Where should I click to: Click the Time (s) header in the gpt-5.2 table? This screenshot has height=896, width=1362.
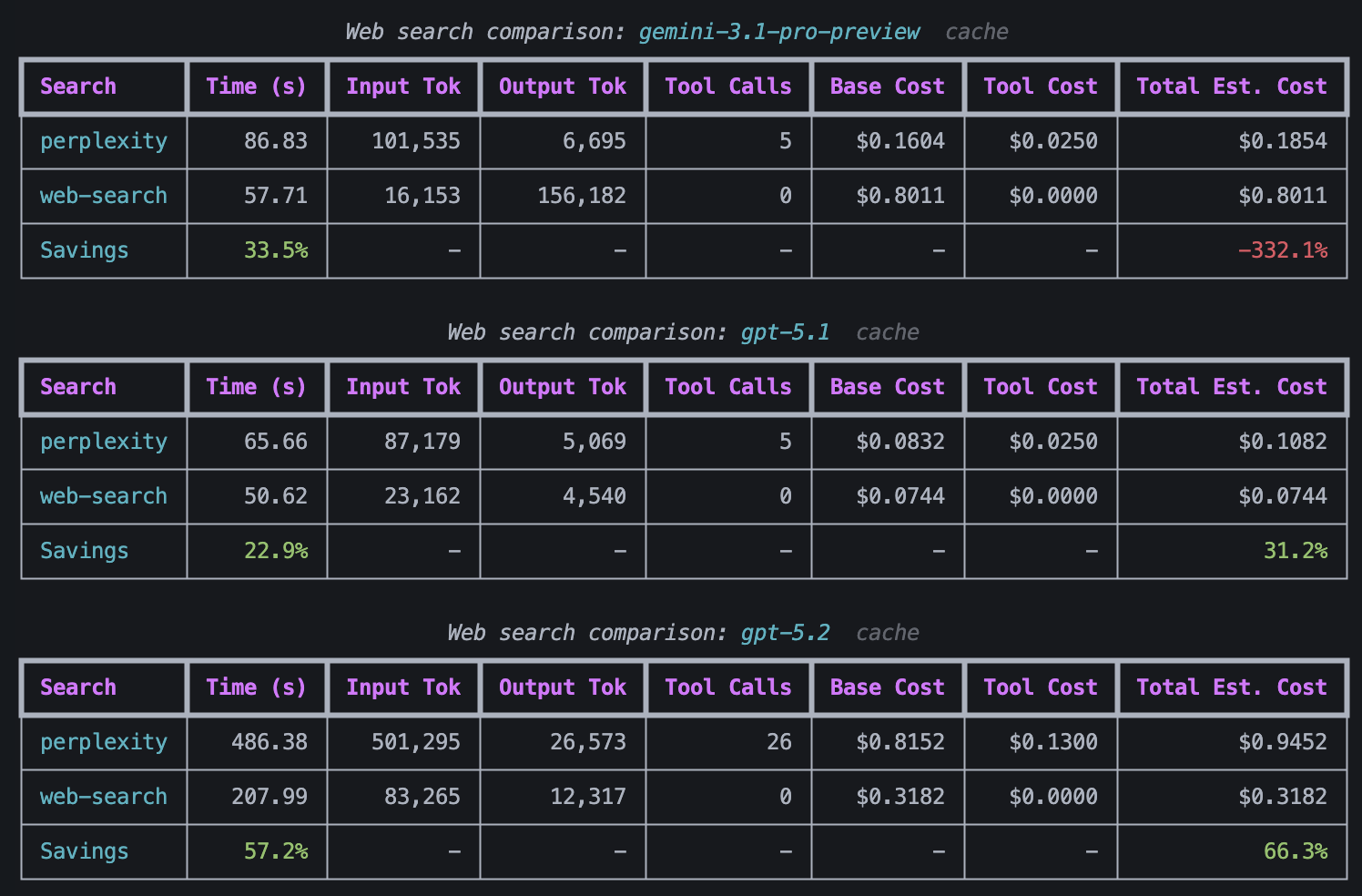pyautogui.click(x=257, y=687)
